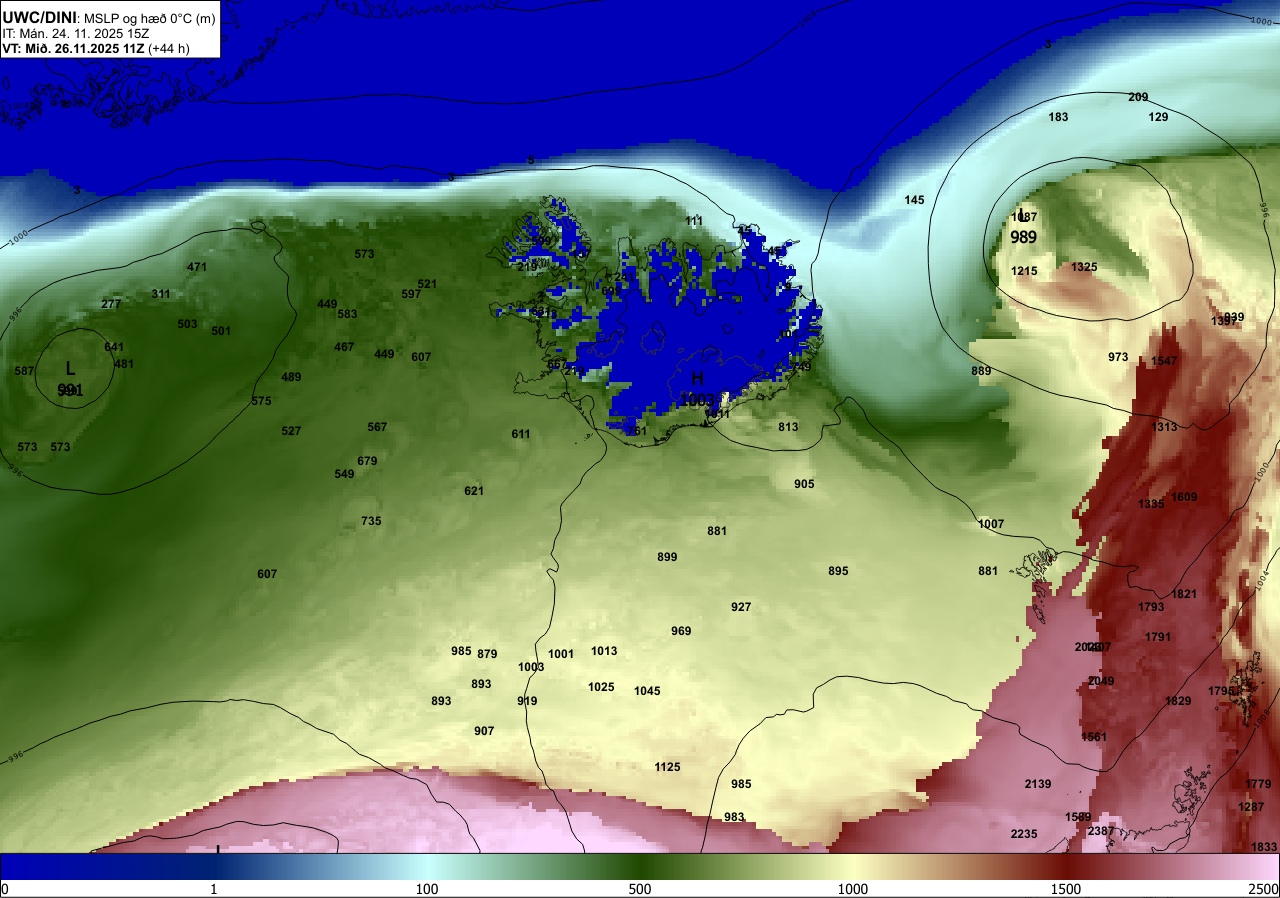Select the height value 969
The width and height of the screenshot is (1280, 898).
(681, 631)
